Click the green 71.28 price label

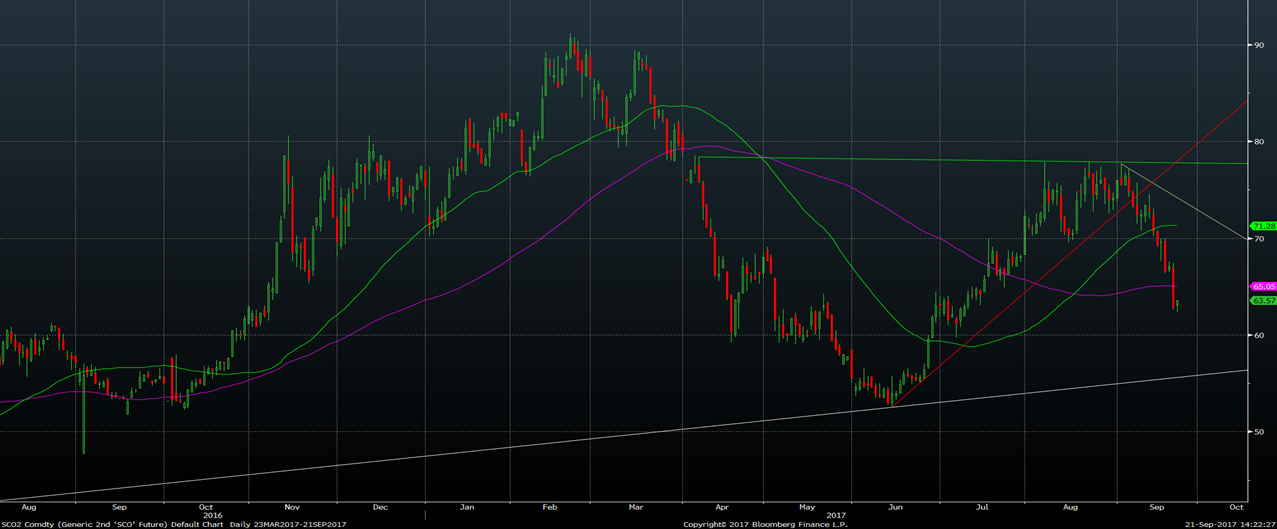click(x=1263, y=226)
